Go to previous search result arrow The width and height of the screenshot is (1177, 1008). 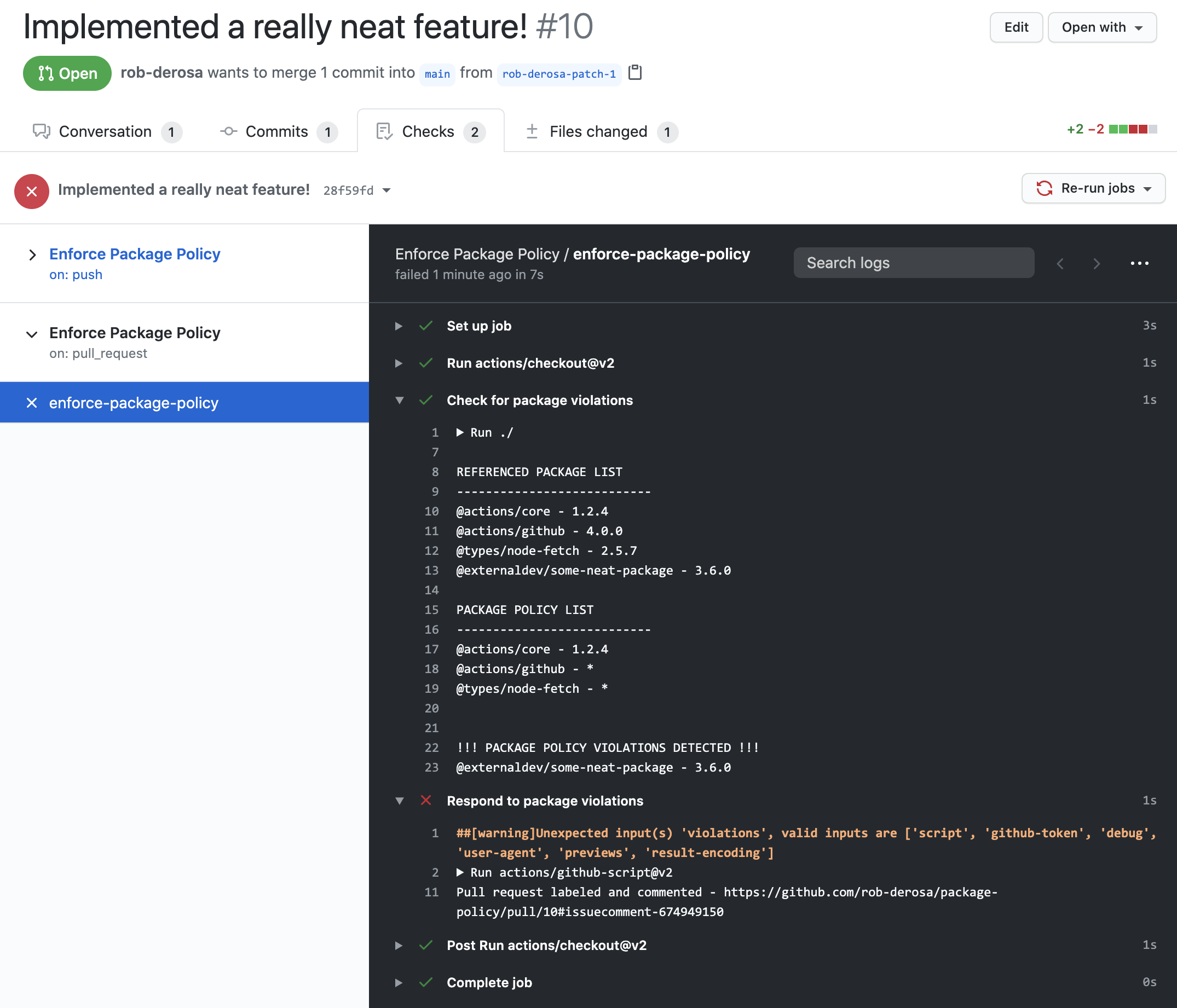click(1060, 264)
